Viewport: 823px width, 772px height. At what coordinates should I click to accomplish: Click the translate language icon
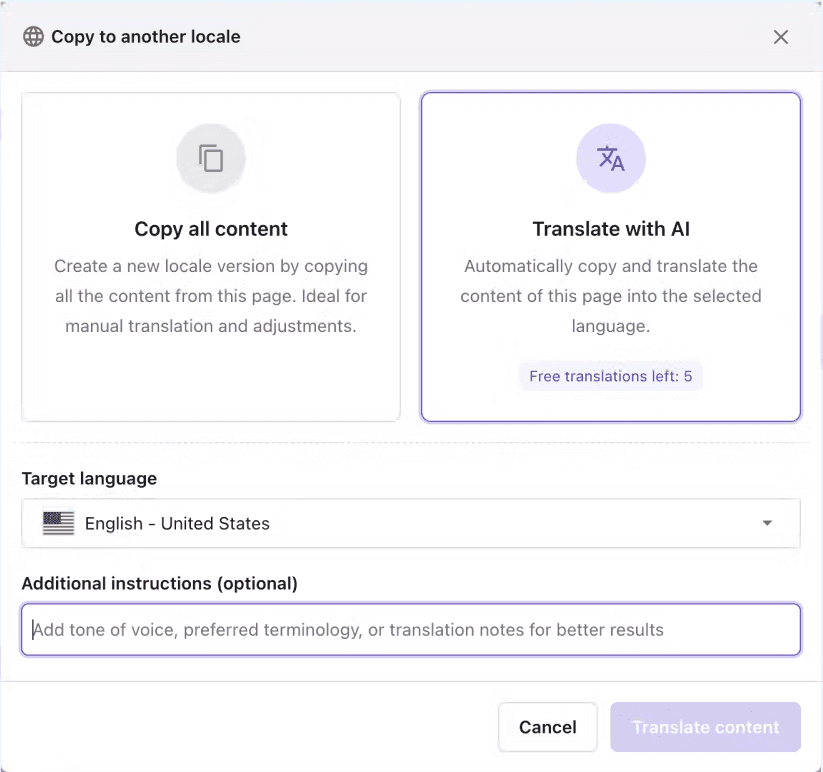611,158
